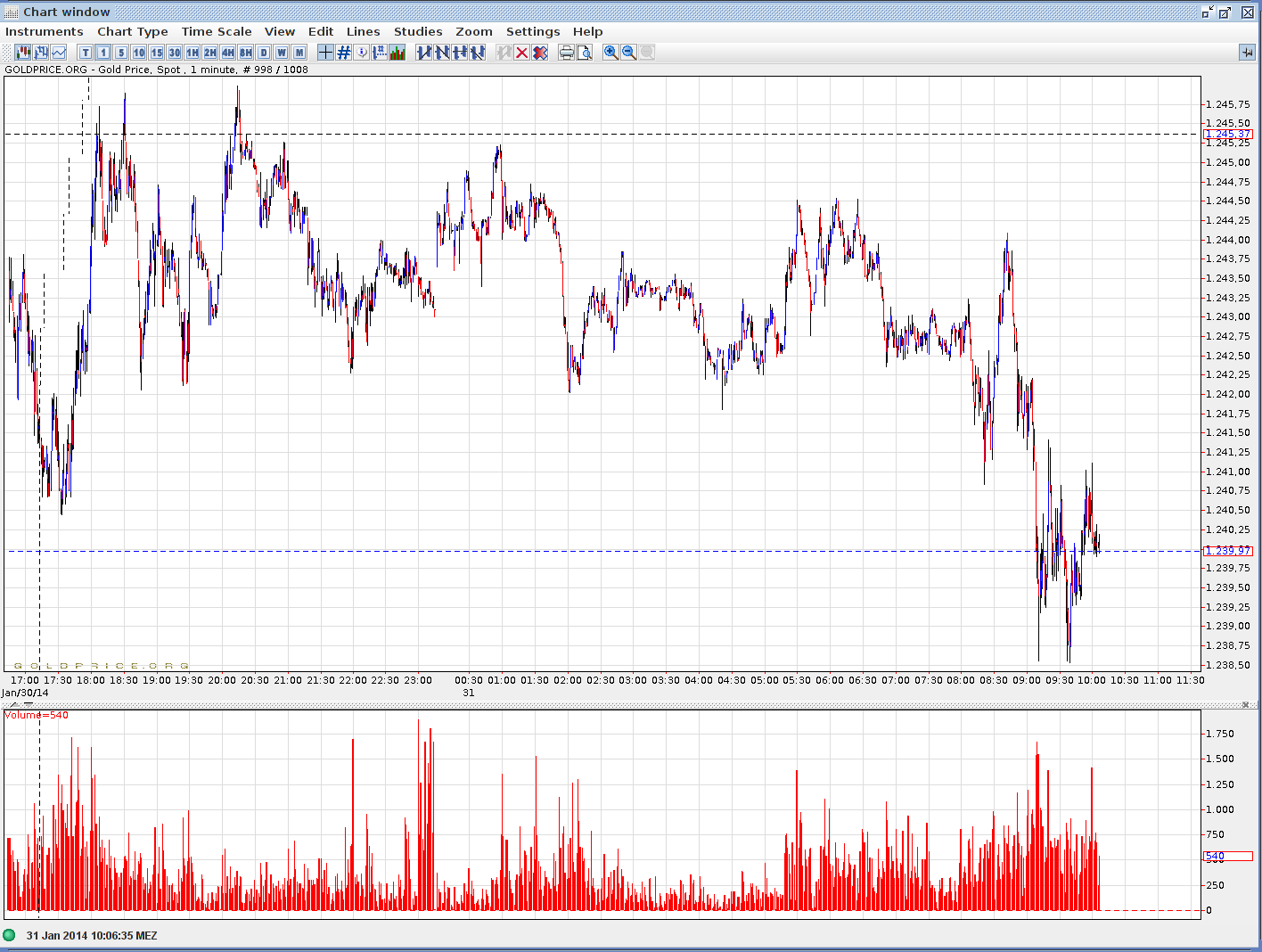
Task: Open the Time Scale menu
Action: [216, 31]
